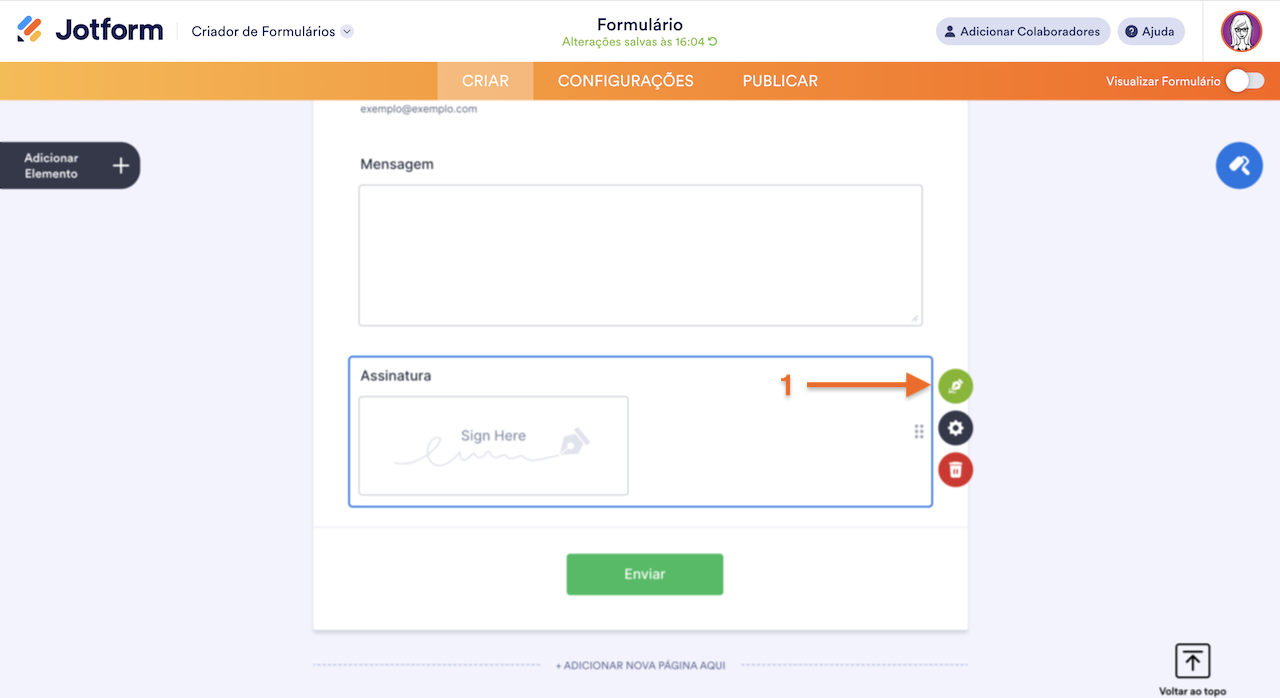Click the Voltar ao topo arrow icon

(1192, 660)
